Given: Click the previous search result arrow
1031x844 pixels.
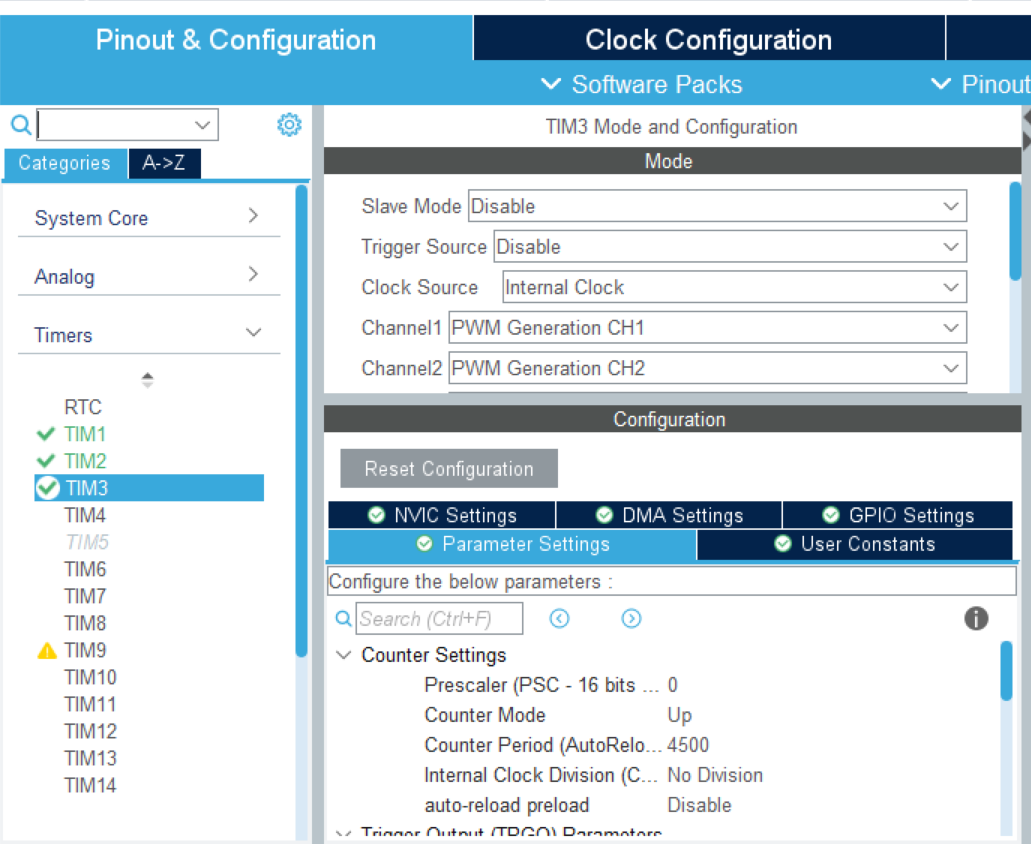Looking at the screenshot, I should (559, 619).
